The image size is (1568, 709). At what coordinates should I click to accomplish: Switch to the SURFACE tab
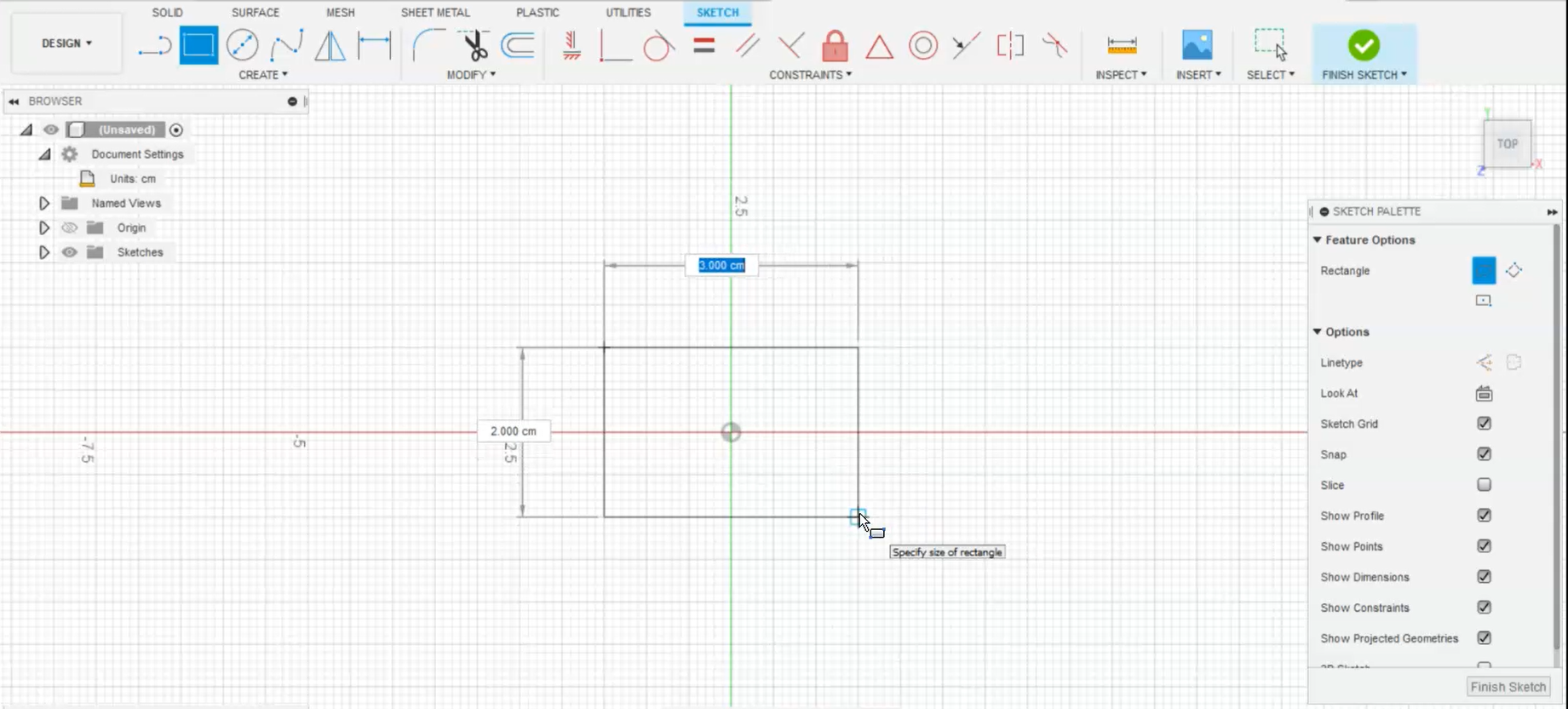click(256, 13)
